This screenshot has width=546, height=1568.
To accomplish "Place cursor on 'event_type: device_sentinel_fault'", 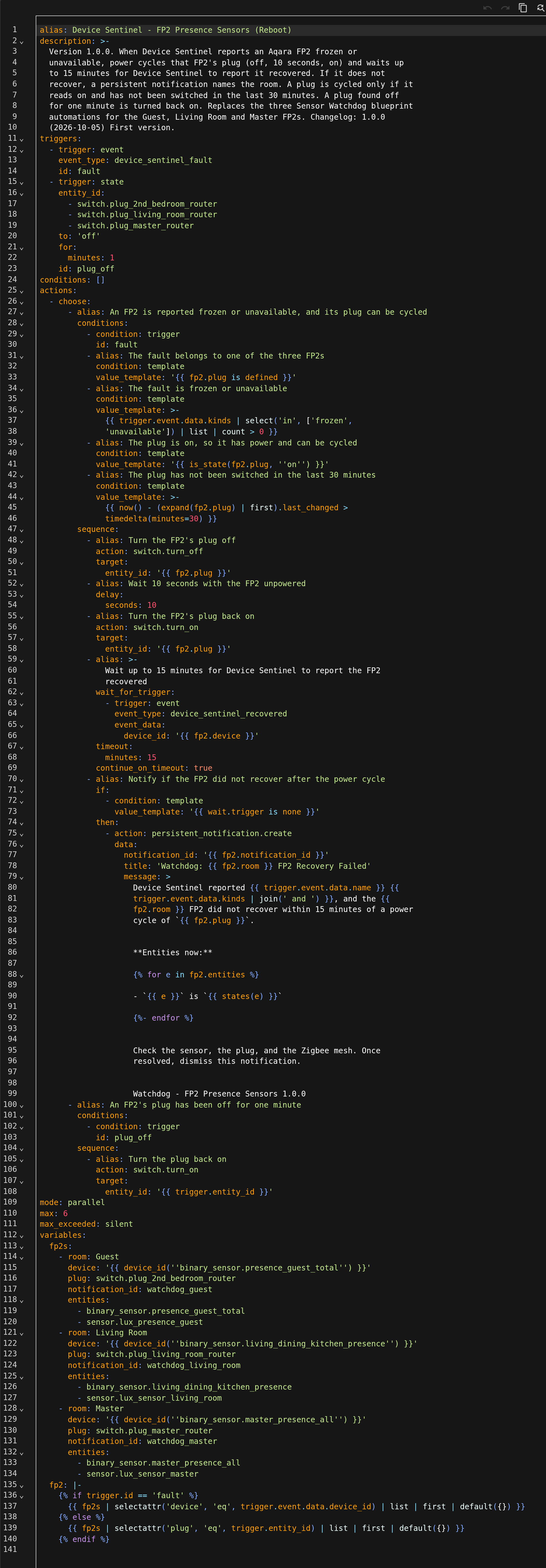I will [135, 160].
